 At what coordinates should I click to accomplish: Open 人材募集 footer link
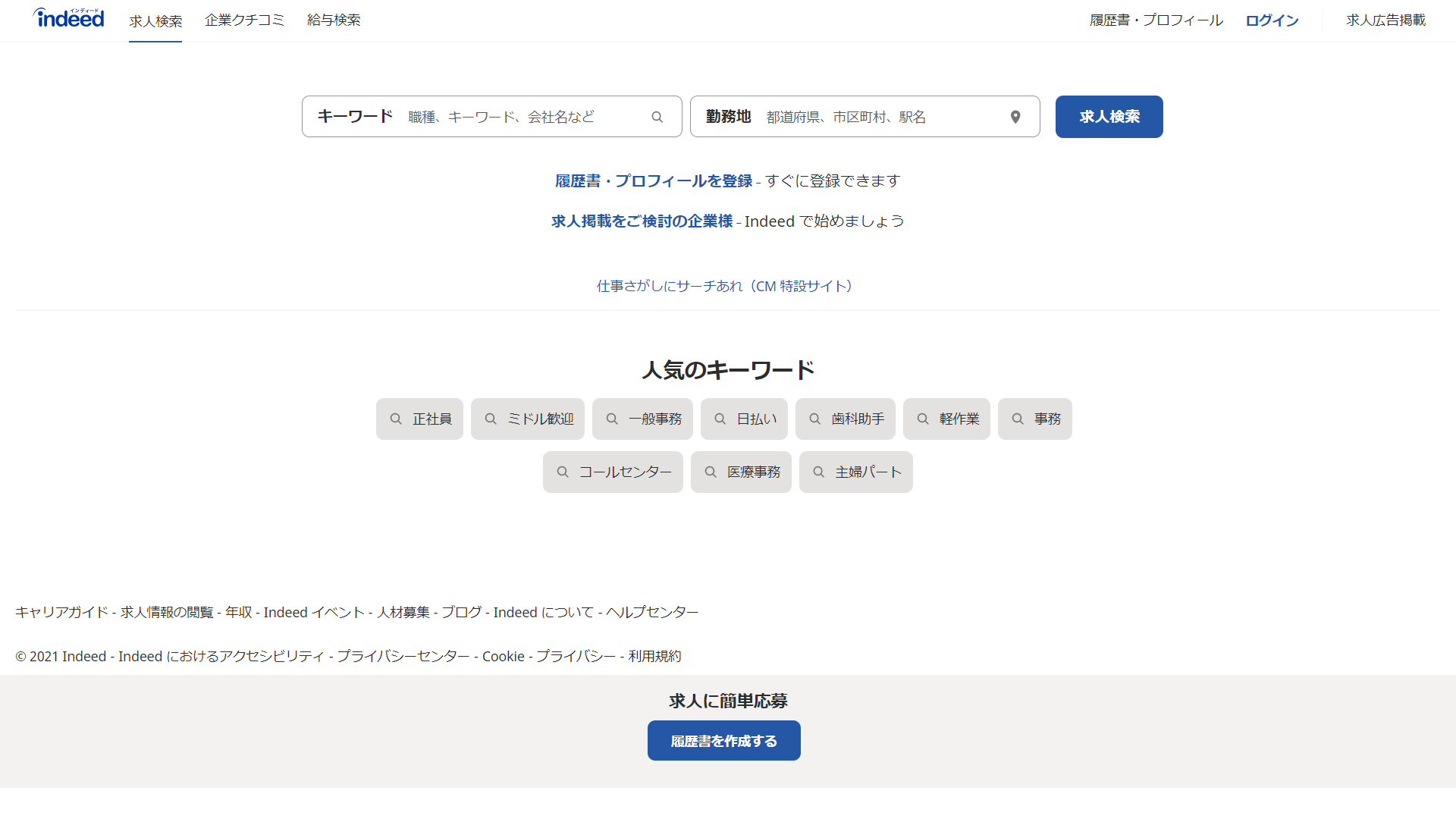point(403,612)
